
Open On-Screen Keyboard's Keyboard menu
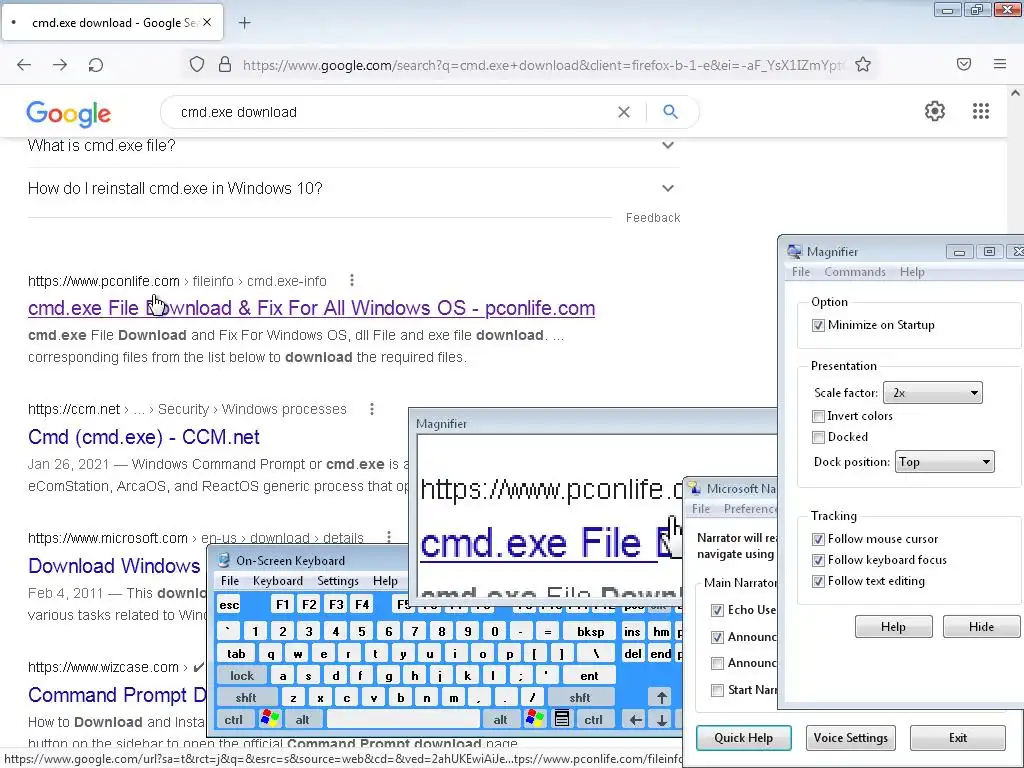point(278,581)
